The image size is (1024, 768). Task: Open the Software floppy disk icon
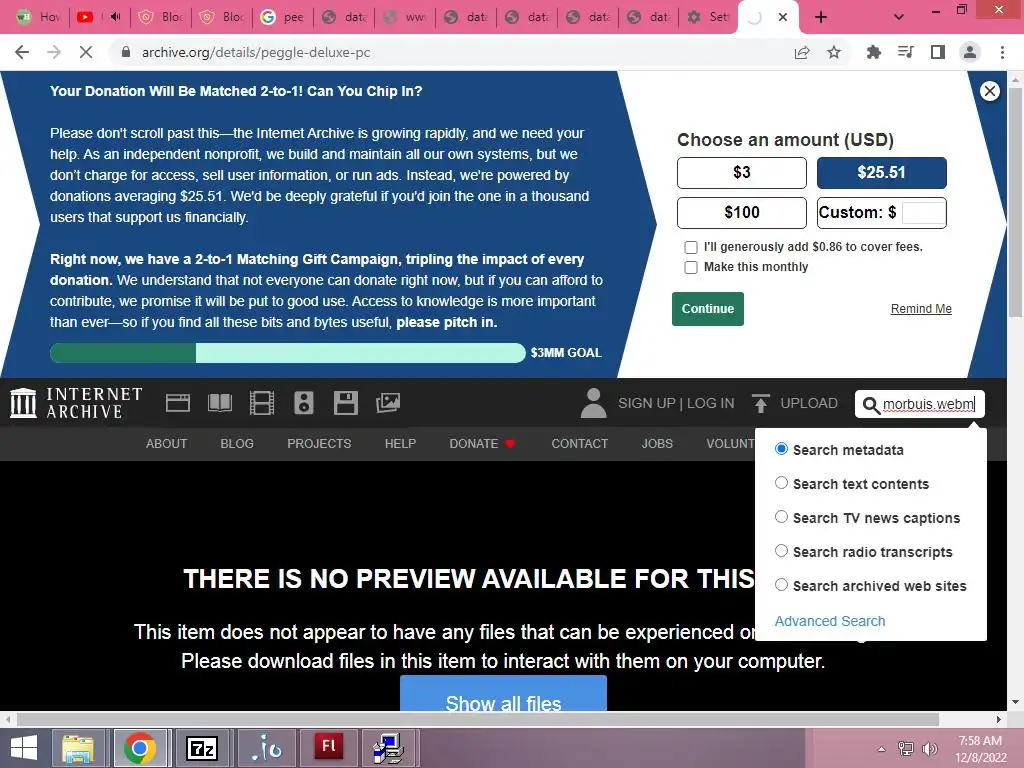[x=345, y=403]
